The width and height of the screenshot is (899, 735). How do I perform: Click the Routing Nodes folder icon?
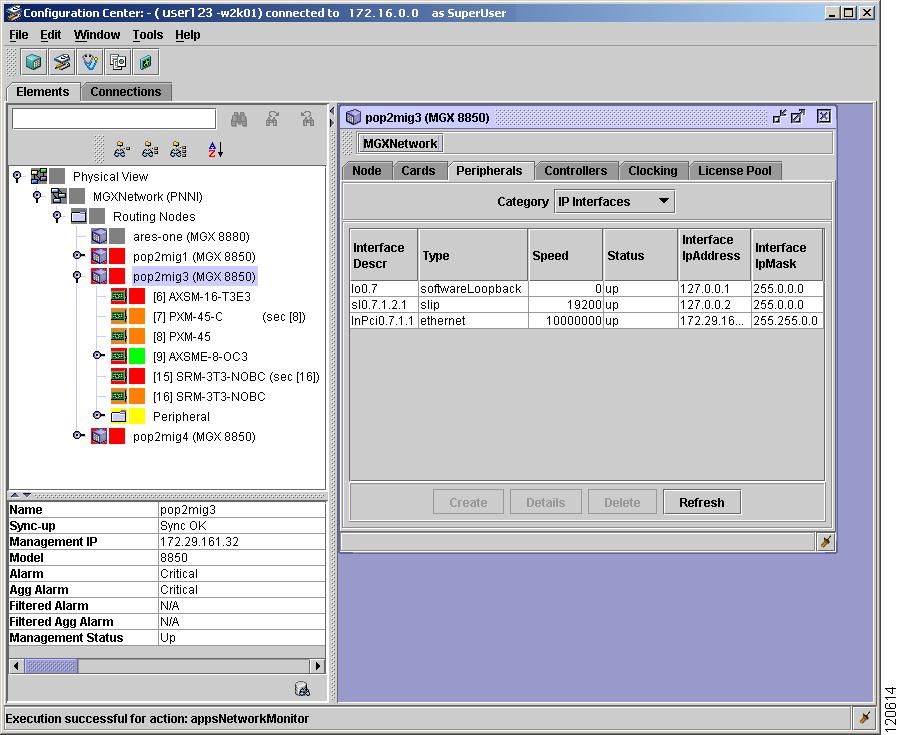pyautogui.click(x=79, y=216)
